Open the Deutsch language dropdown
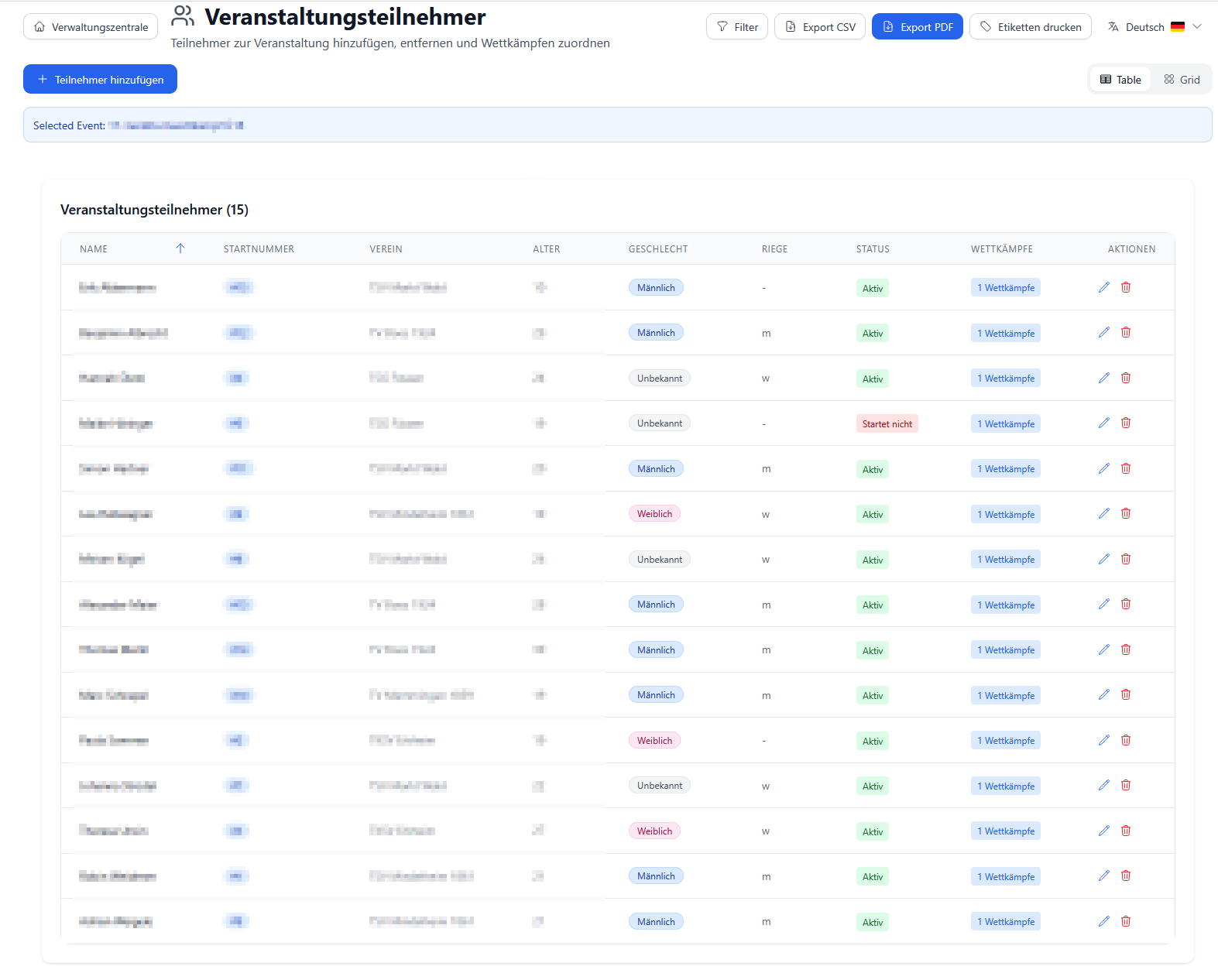This screenshot has width=1218, height=980. point(1155,27)
